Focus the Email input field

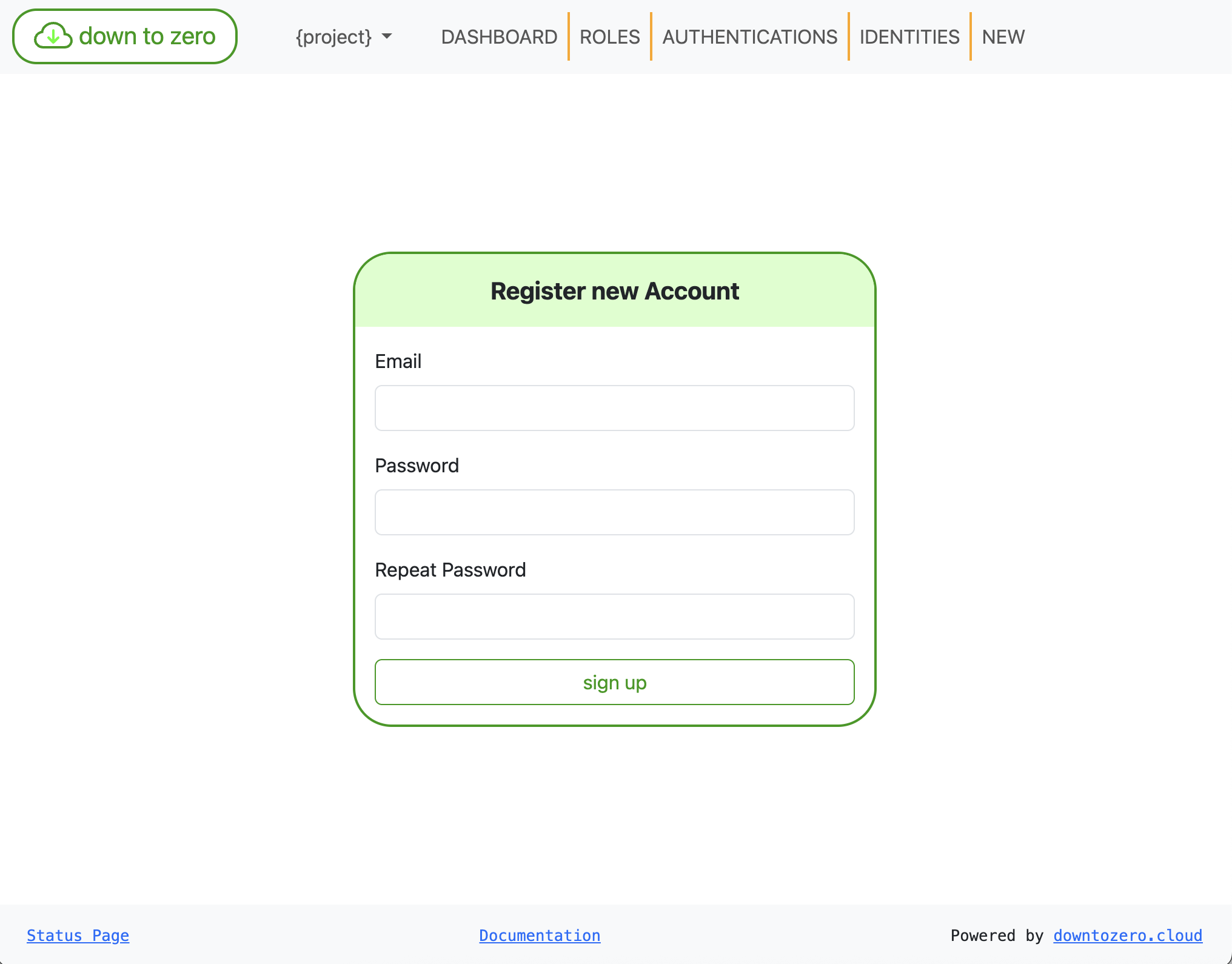[614, 408]
